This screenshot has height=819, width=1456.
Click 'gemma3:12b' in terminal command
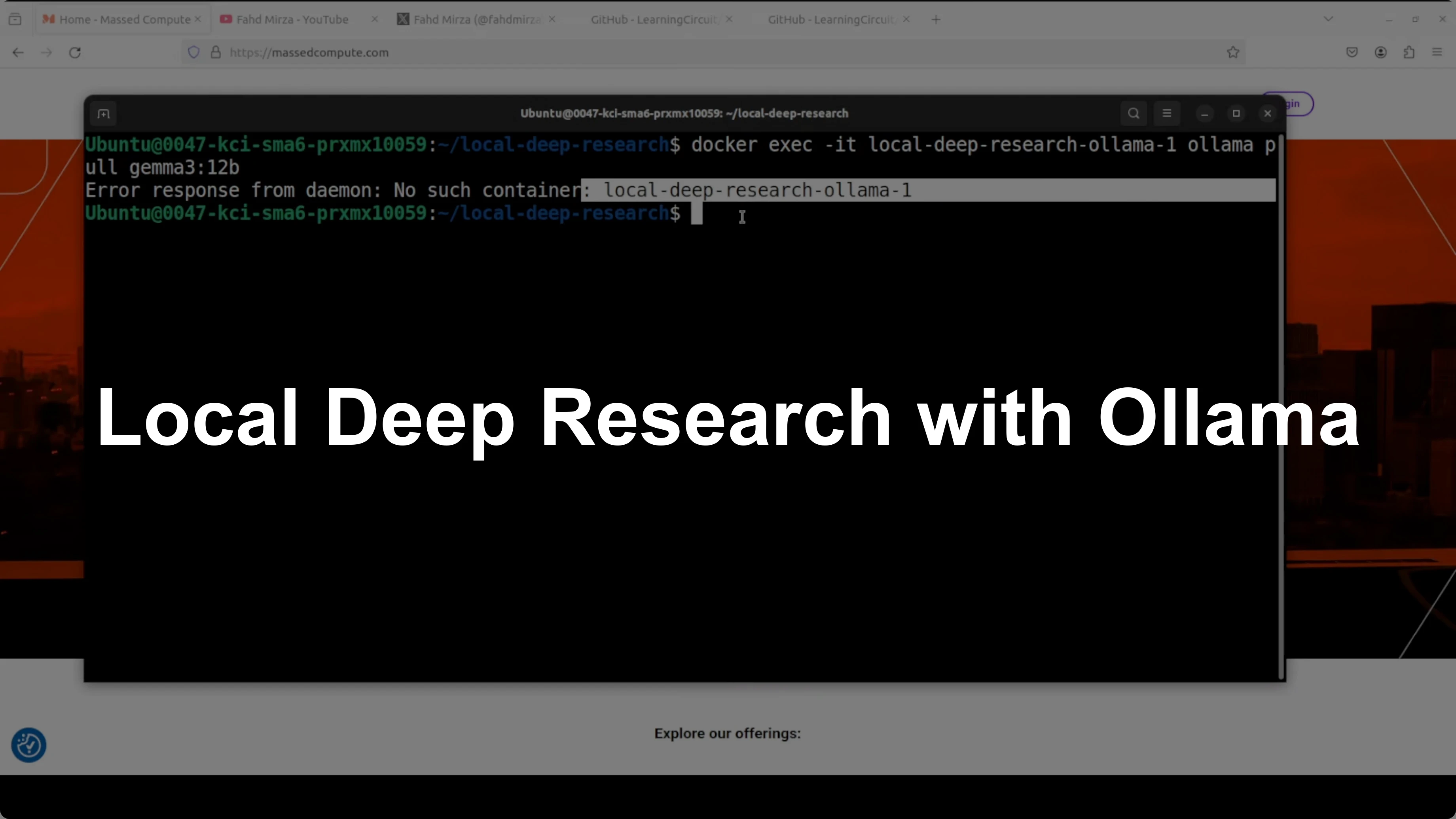point(184,168)
